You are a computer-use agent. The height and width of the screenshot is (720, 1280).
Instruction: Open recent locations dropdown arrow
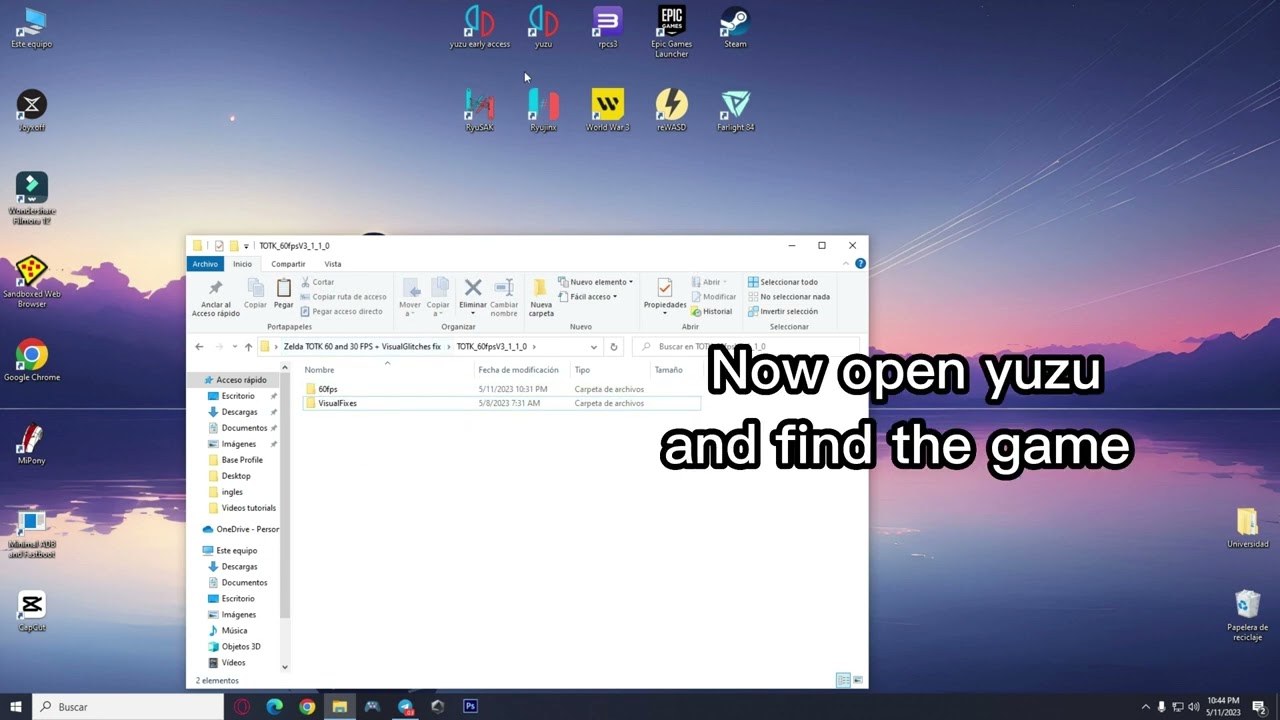235,347
